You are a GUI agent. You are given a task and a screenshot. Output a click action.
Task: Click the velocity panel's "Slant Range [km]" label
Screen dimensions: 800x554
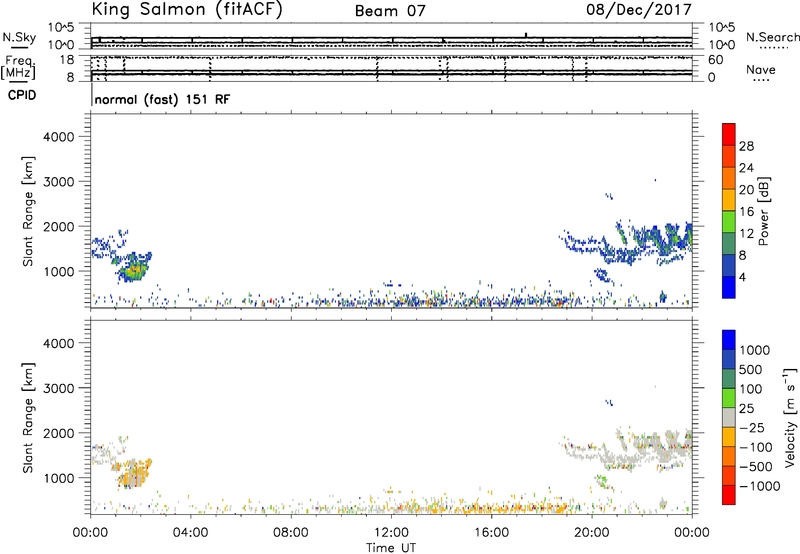point(28,418)
